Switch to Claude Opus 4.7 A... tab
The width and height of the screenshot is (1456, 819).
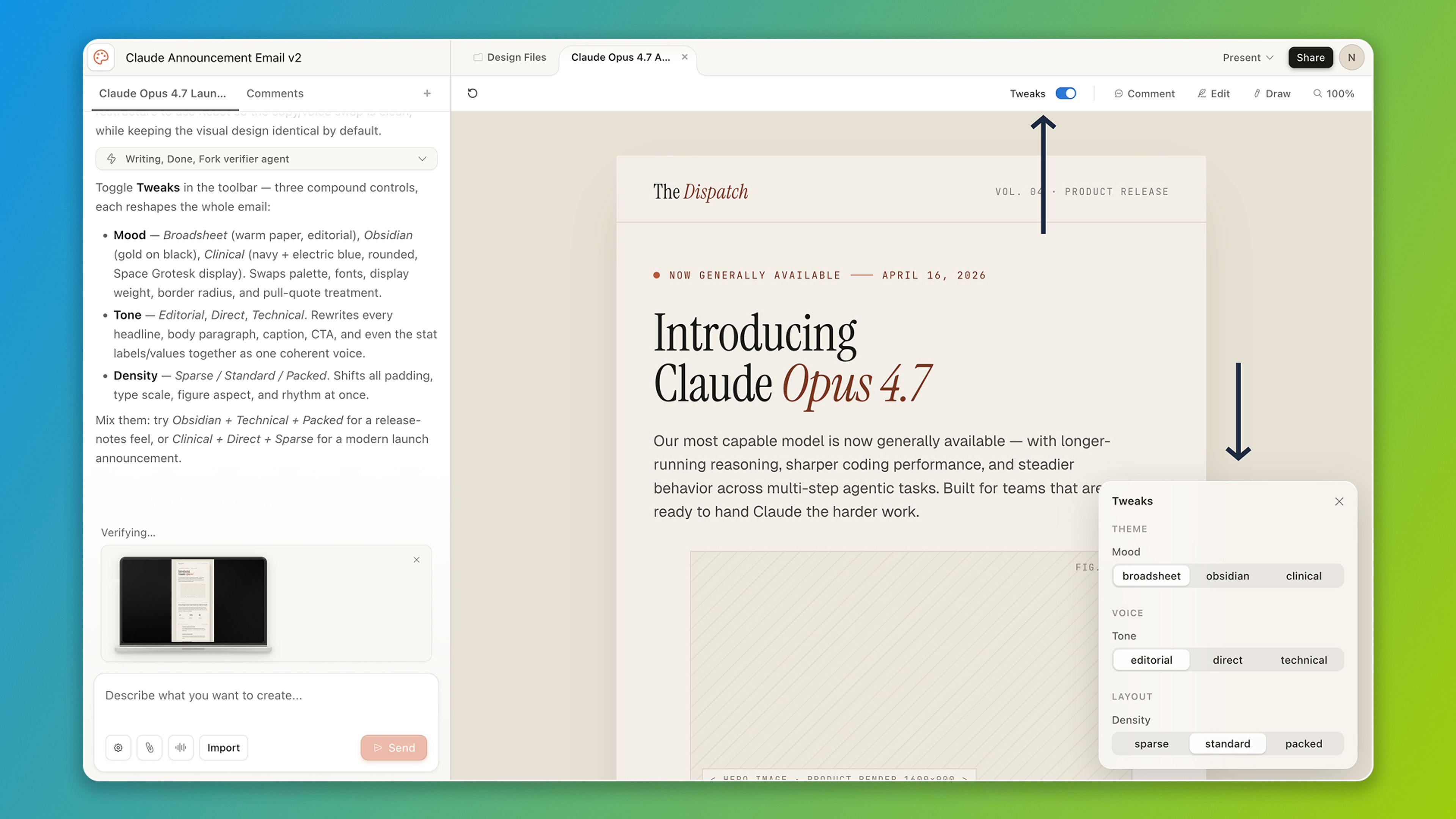pyautogui.click(x=621, y=57)
